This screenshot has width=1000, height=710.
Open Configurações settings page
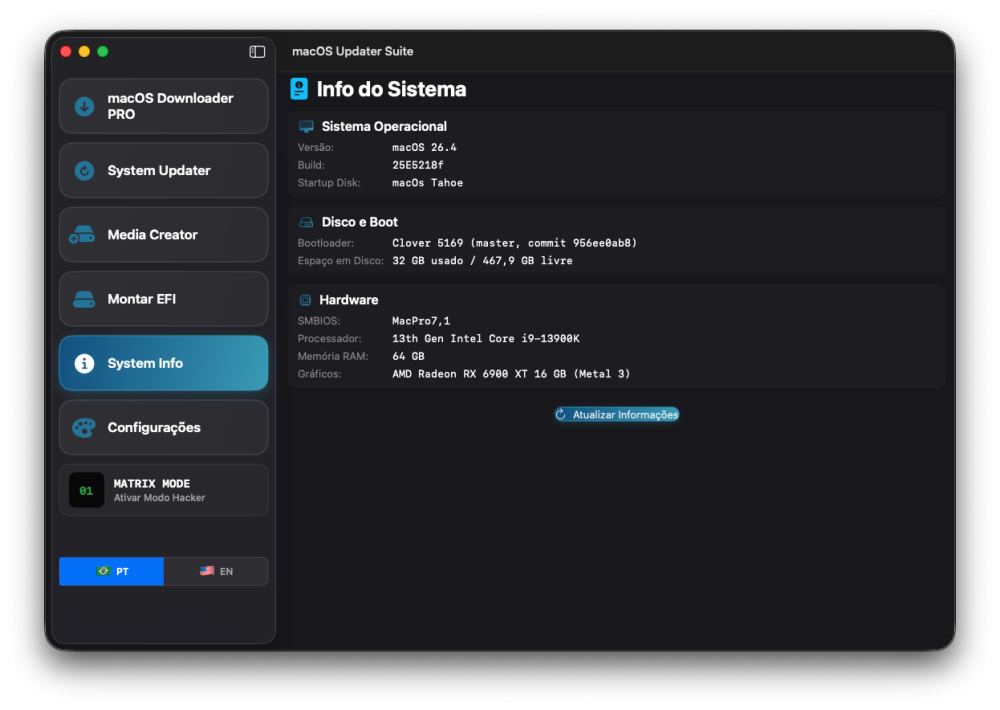coord(163,427)
